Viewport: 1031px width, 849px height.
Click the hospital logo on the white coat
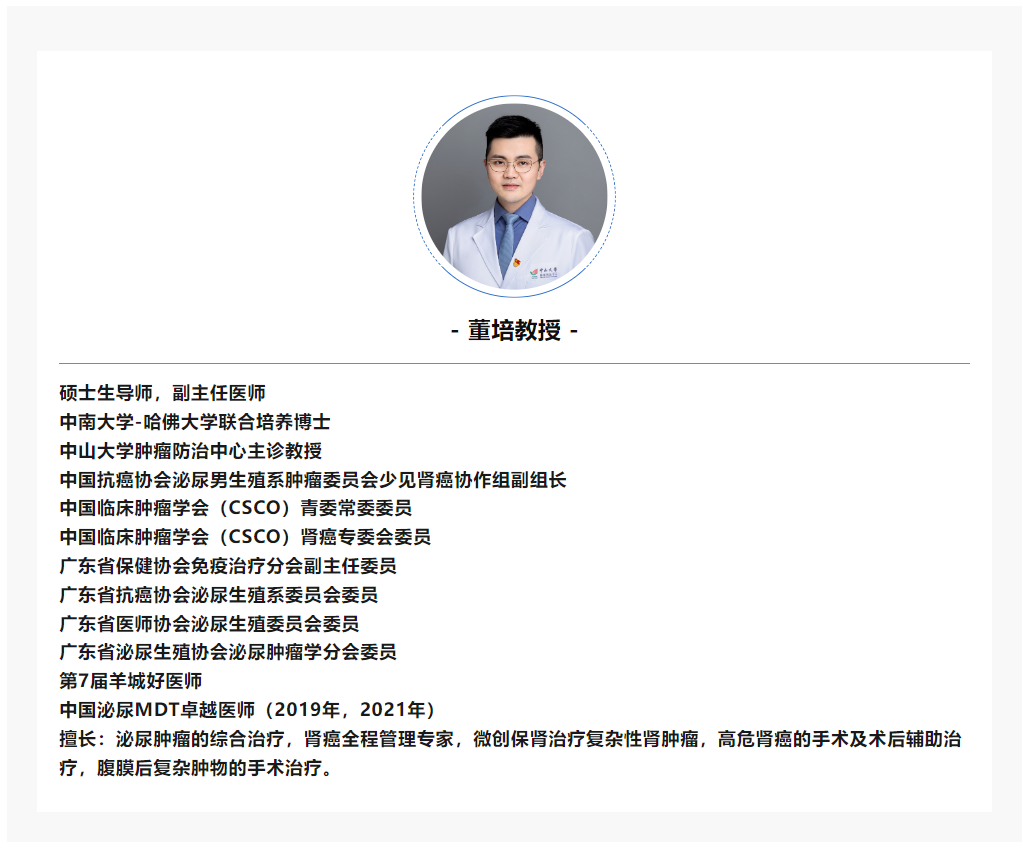[550, 271]
